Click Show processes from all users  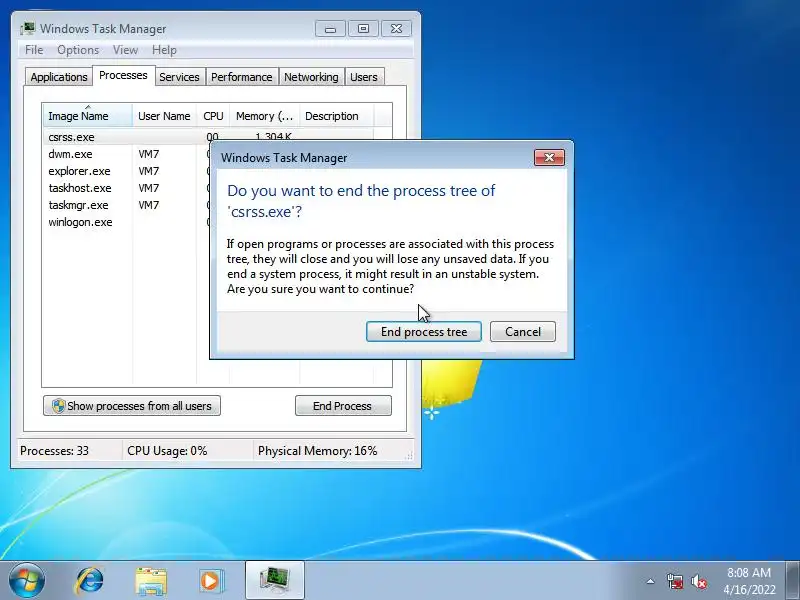pyautogui.click(x=132, y=406)
